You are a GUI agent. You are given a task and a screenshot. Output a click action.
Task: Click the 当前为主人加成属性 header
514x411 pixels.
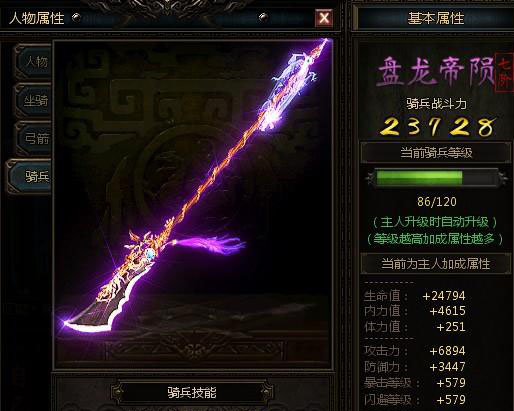[436, 264]
